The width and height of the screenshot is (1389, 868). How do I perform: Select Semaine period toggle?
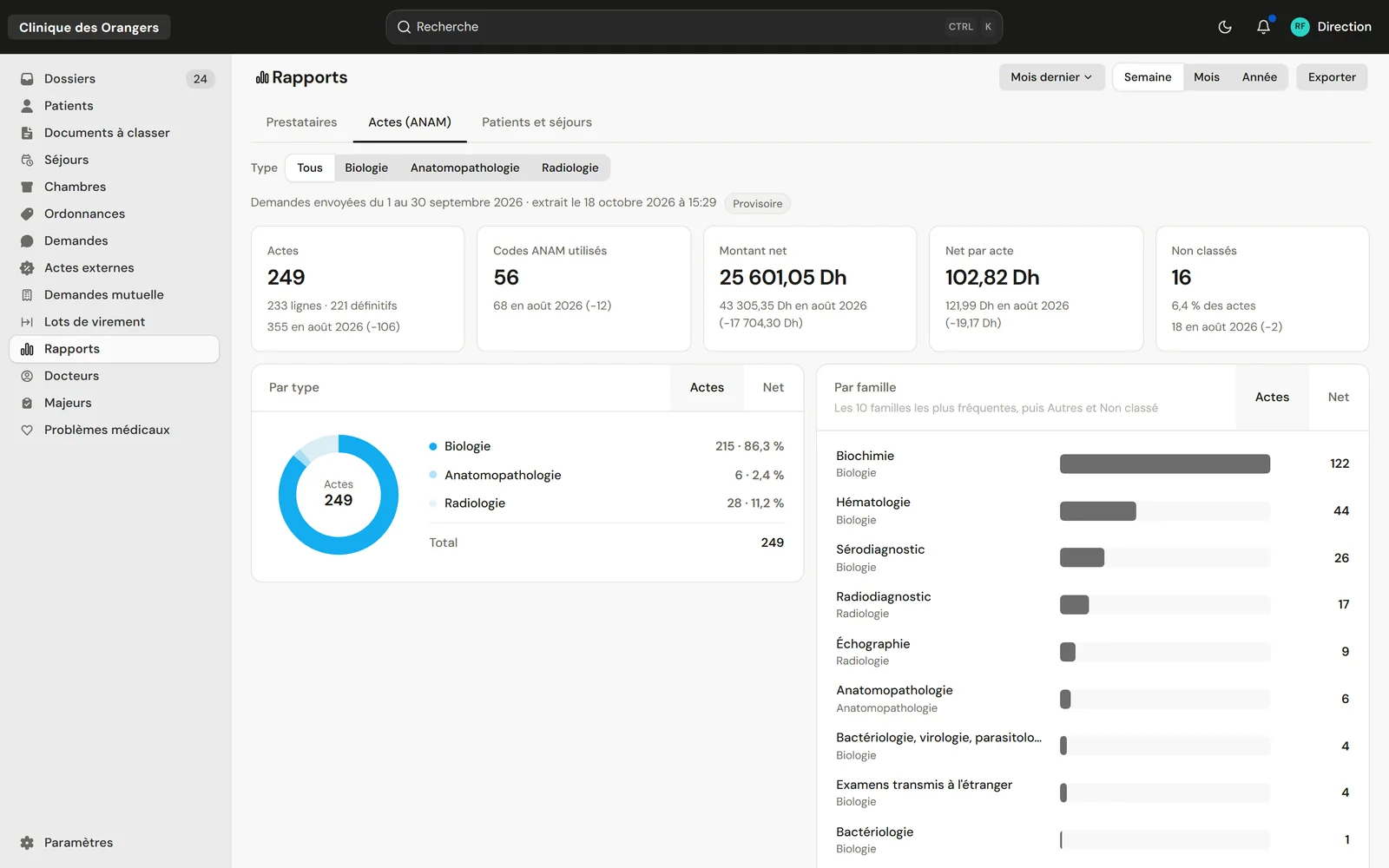(1147, 77)
